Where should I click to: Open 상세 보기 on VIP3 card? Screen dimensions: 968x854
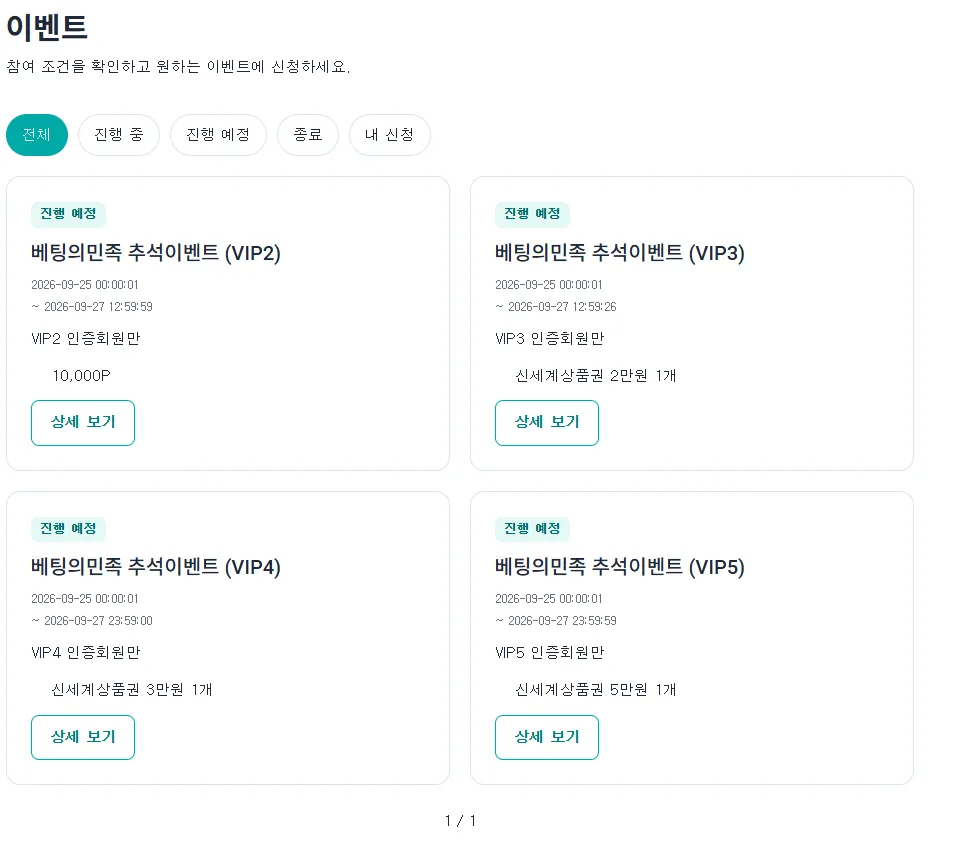point(547,422)
